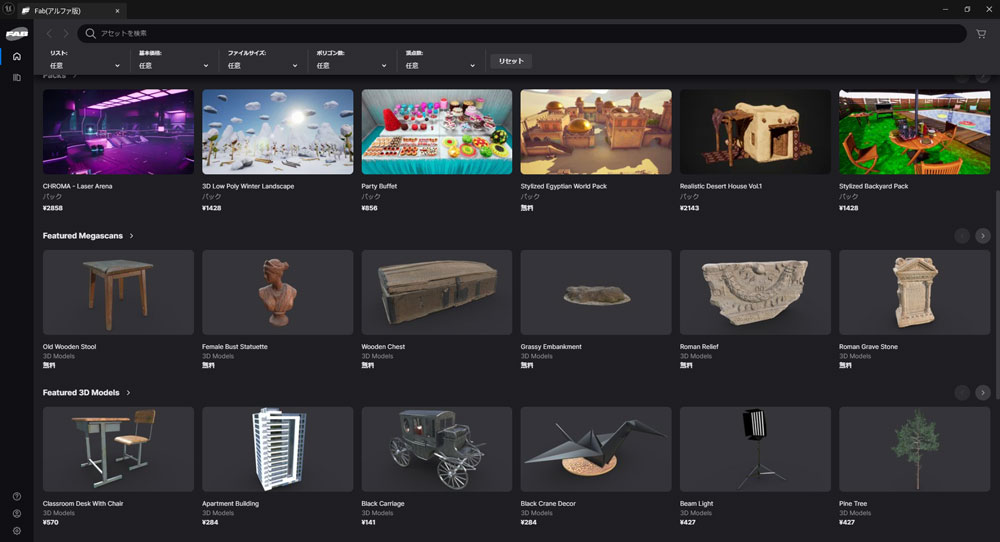1000x542 pixels.
Task: Click the CHROMA - Laser Arena title
Action: point(77,186)
